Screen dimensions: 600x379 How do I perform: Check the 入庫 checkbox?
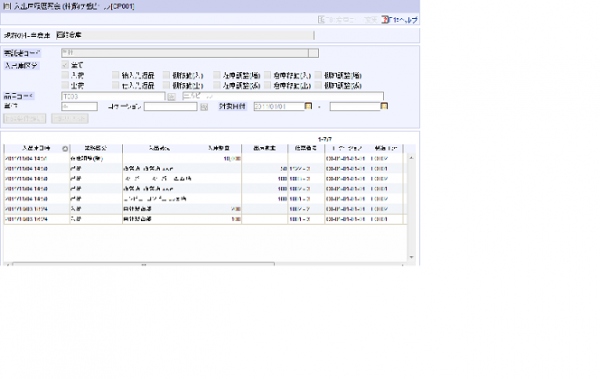coord(65,75)
